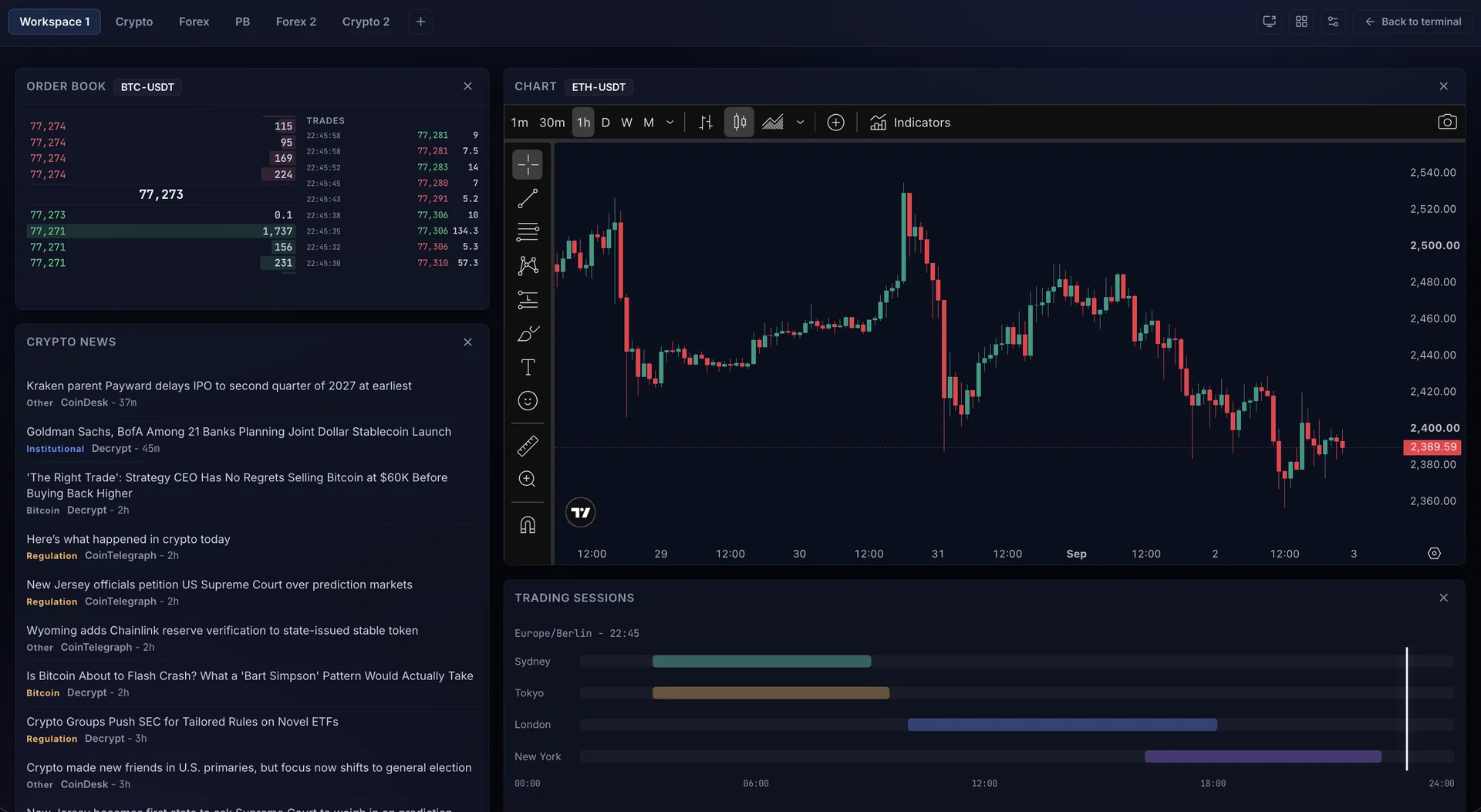Click the Tokyo session bar
This screenshot has width=1481, height=812.
tap(771, 693)
